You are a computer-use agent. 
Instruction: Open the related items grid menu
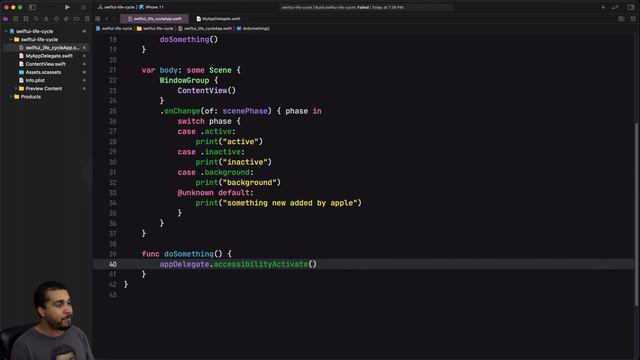[x=98, y=19]
